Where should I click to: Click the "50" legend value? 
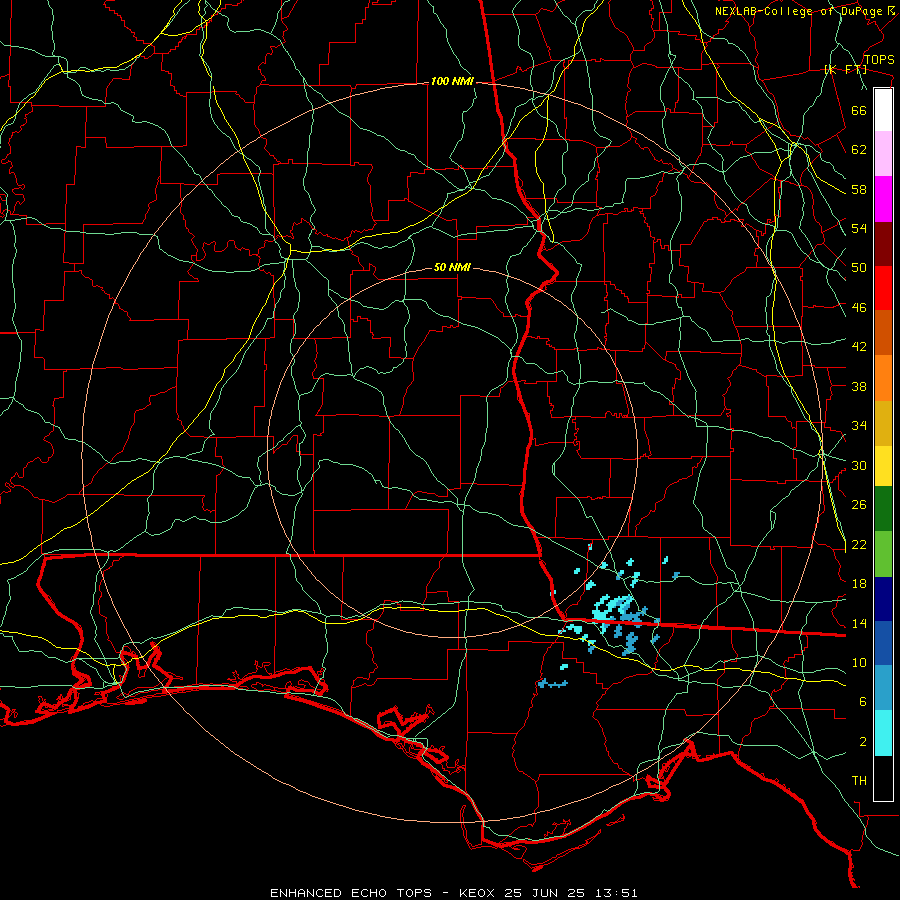tap(859, 267)
